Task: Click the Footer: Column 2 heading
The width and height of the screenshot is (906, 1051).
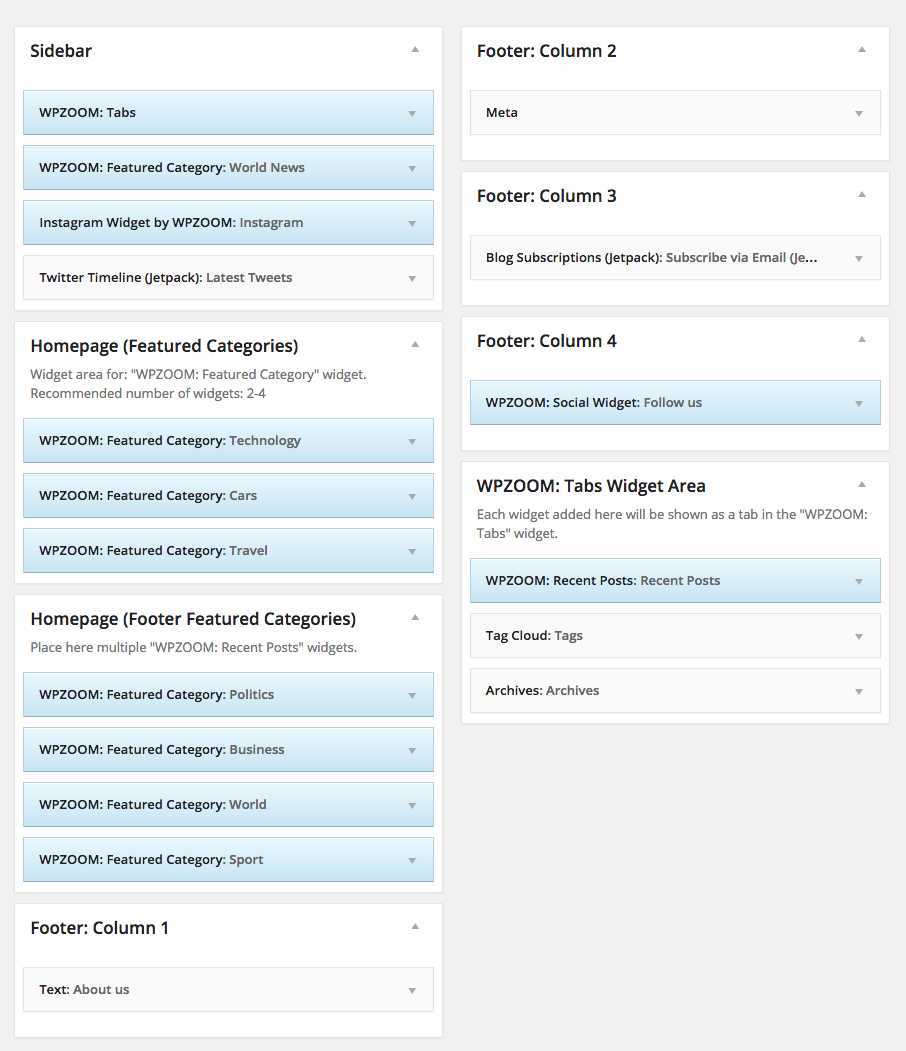Action: click(x=546, y=51)
